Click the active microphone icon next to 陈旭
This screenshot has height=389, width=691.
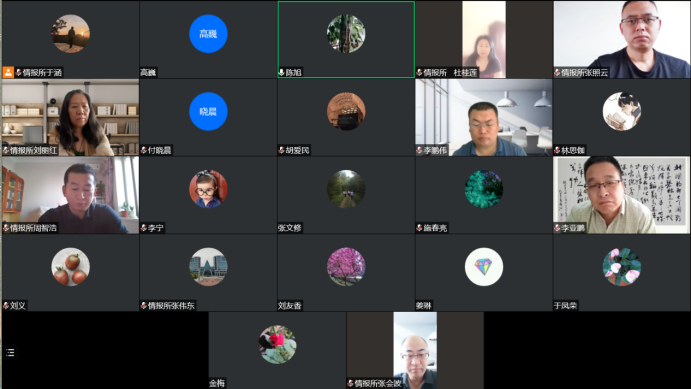coord(282,72)
